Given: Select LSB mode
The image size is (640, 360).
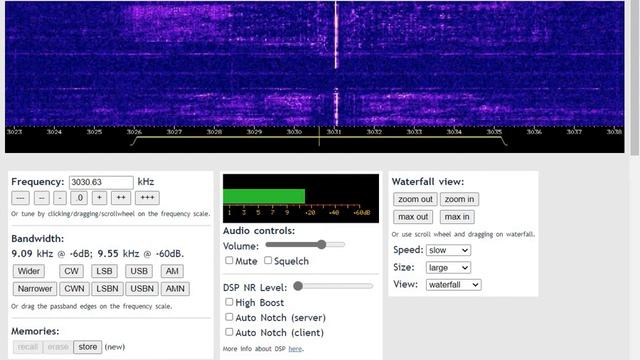Looking at the screenshot, I should click(x=104, y=271).
